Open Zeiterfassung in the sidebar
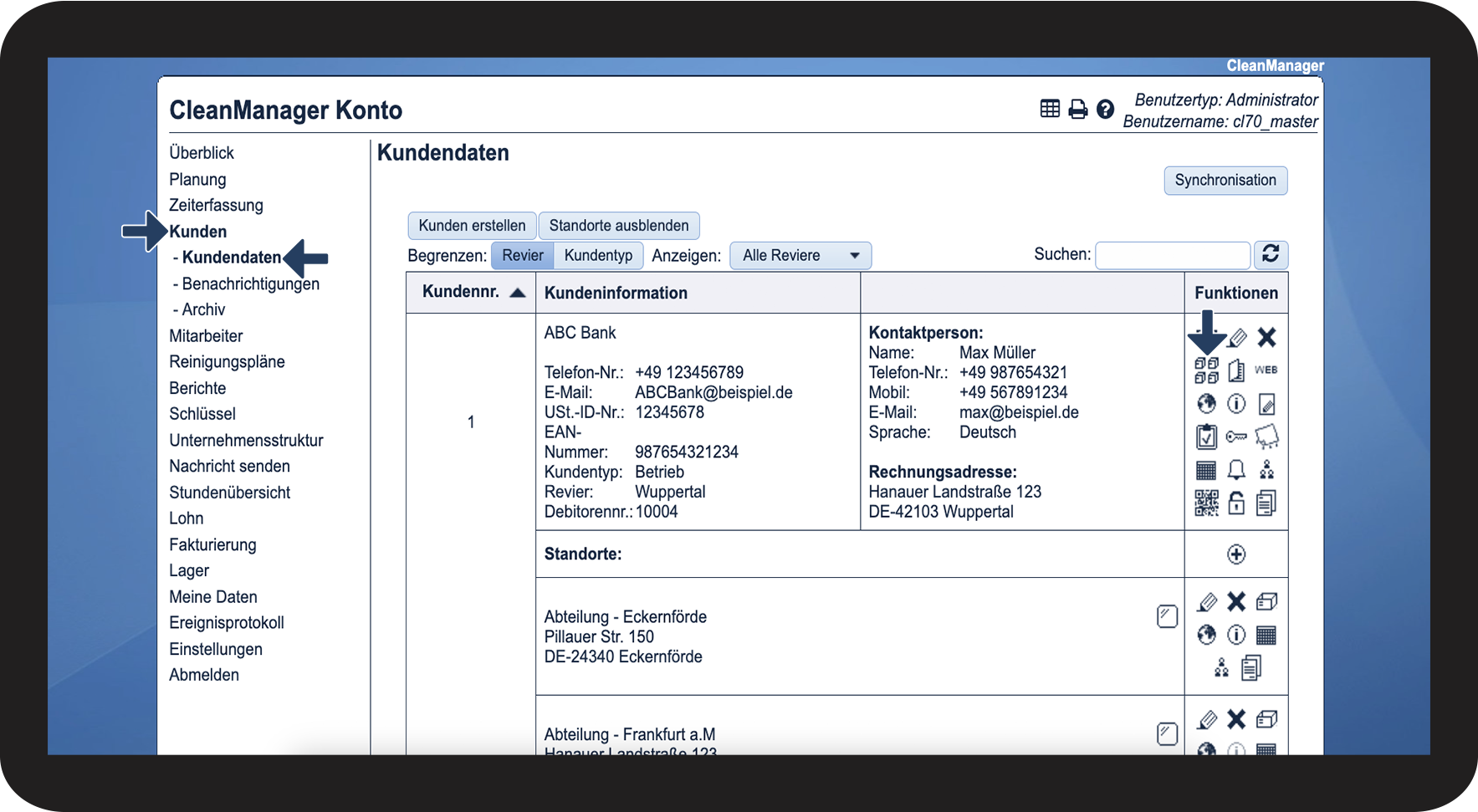Viewport: 1478px width, 812px height. pyautogui.click(x=216, y=205)
